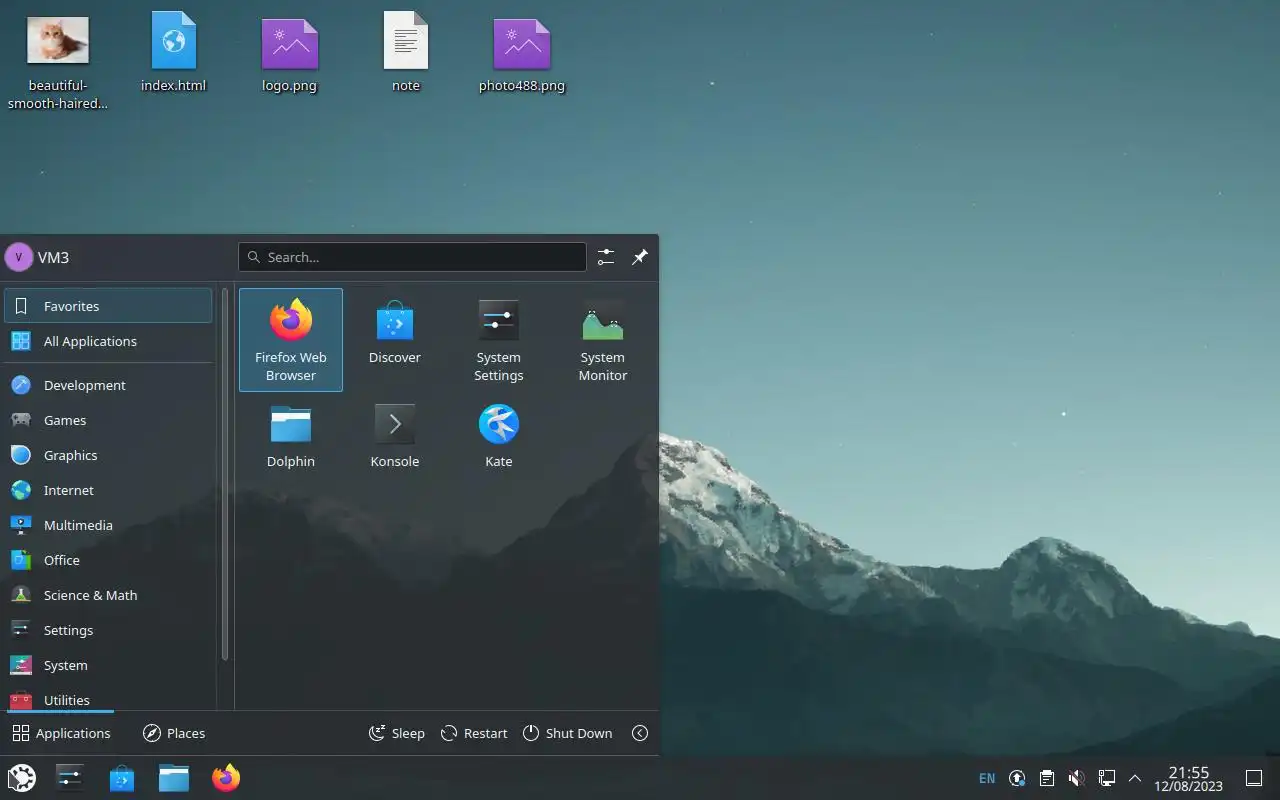Launch Konsole terminal

(x=395, y=435)
